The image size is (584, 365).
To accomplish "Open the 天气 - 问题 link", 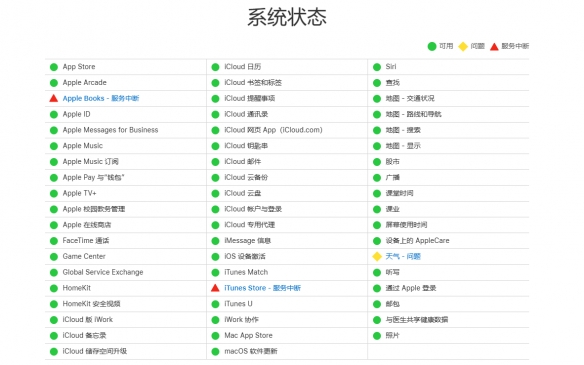I will (403, 256).
